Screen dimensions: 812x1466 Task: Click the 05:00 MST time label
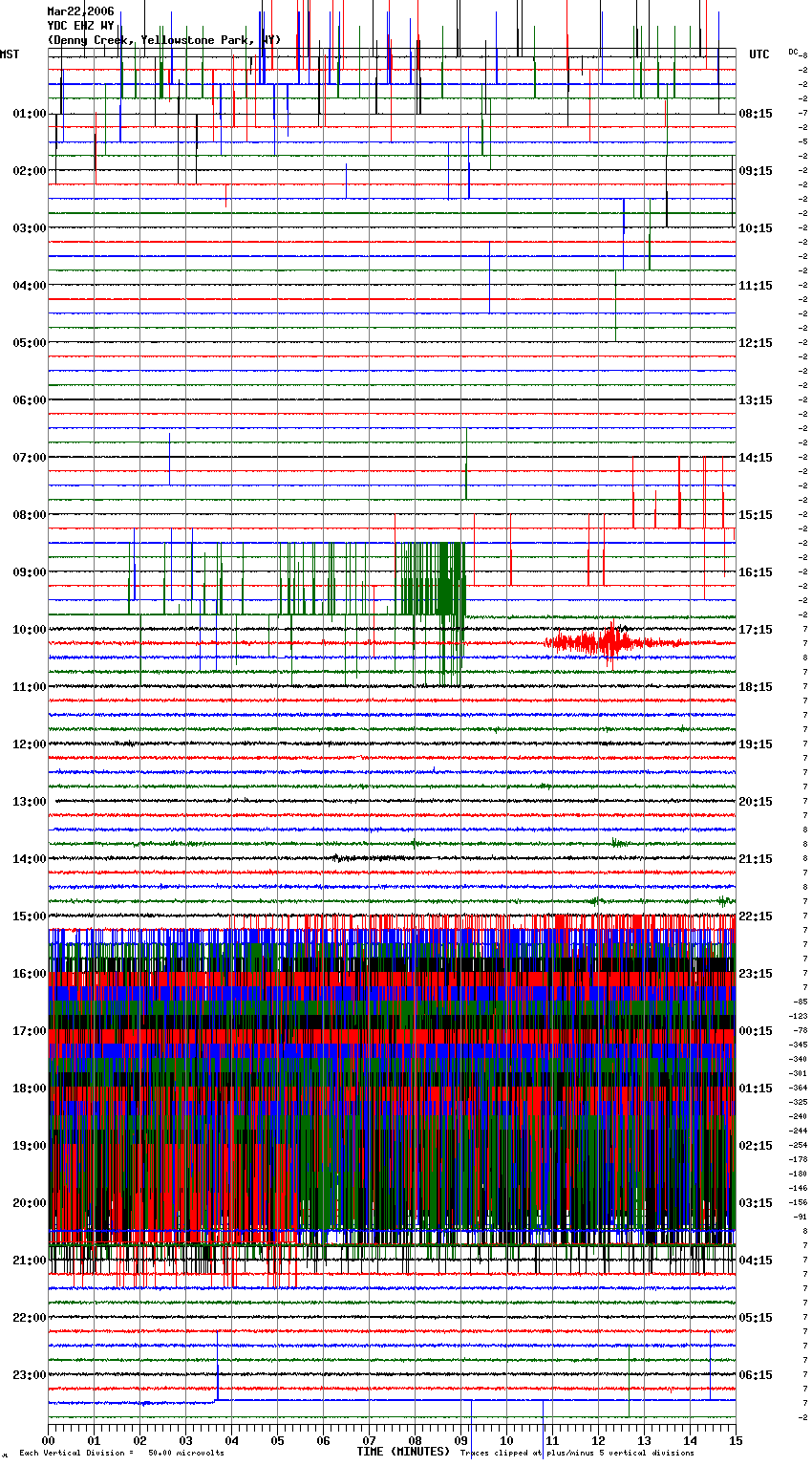tap(29, 343)
